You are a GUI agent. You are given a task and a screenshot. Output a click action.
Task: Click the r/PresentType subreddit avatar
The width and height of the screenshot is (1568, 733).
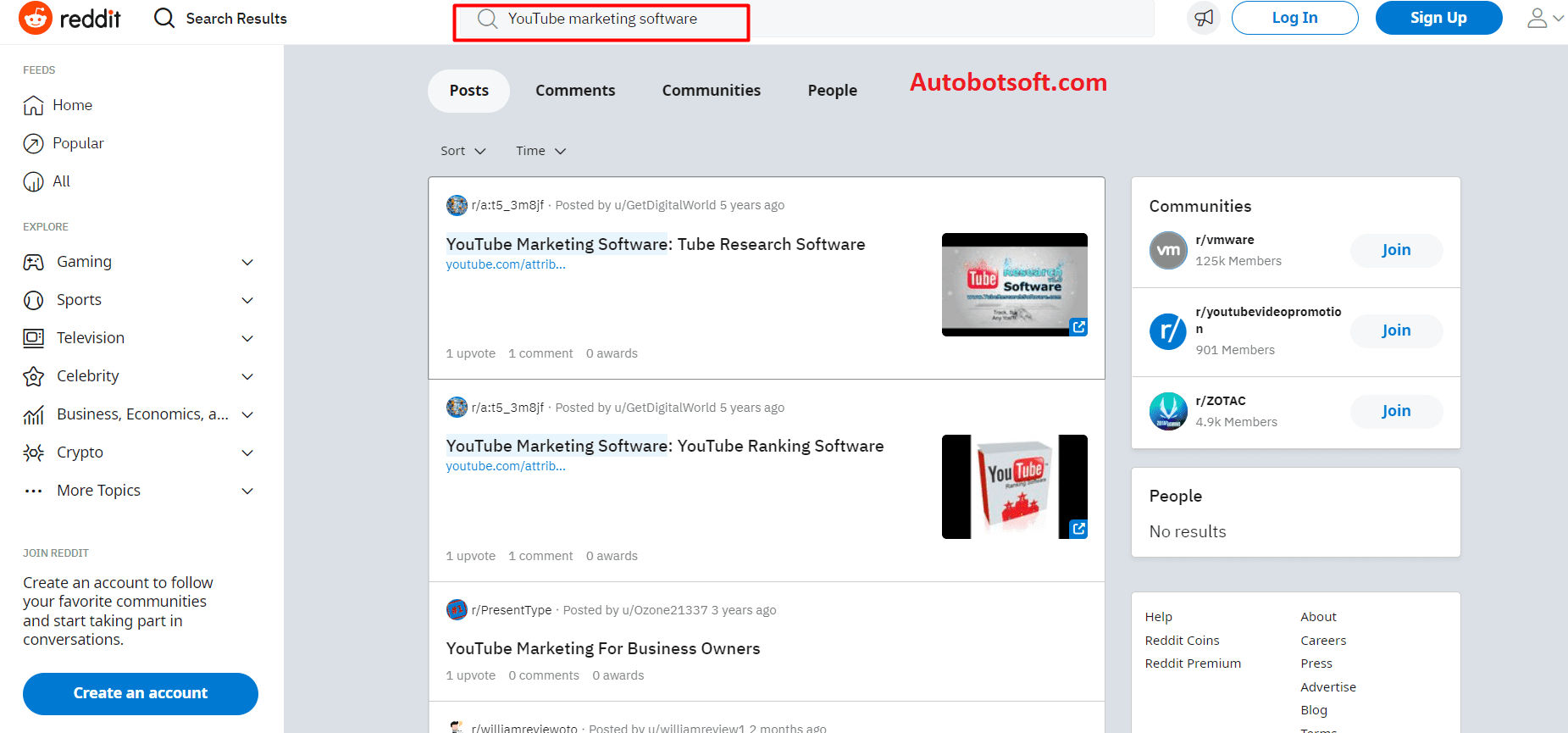pos(457,610)
